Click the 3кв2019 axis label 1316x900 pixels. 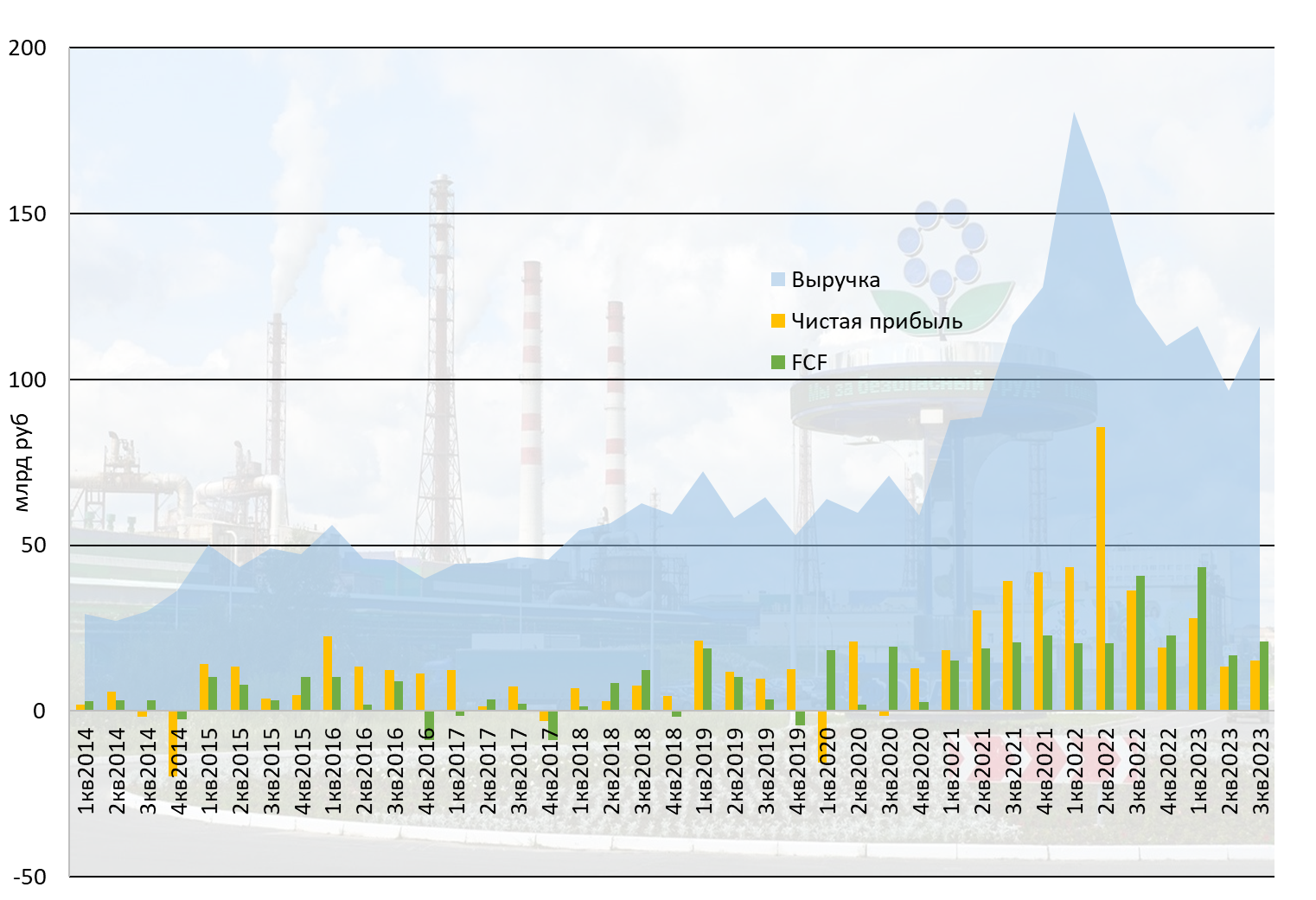coord(765,770)
